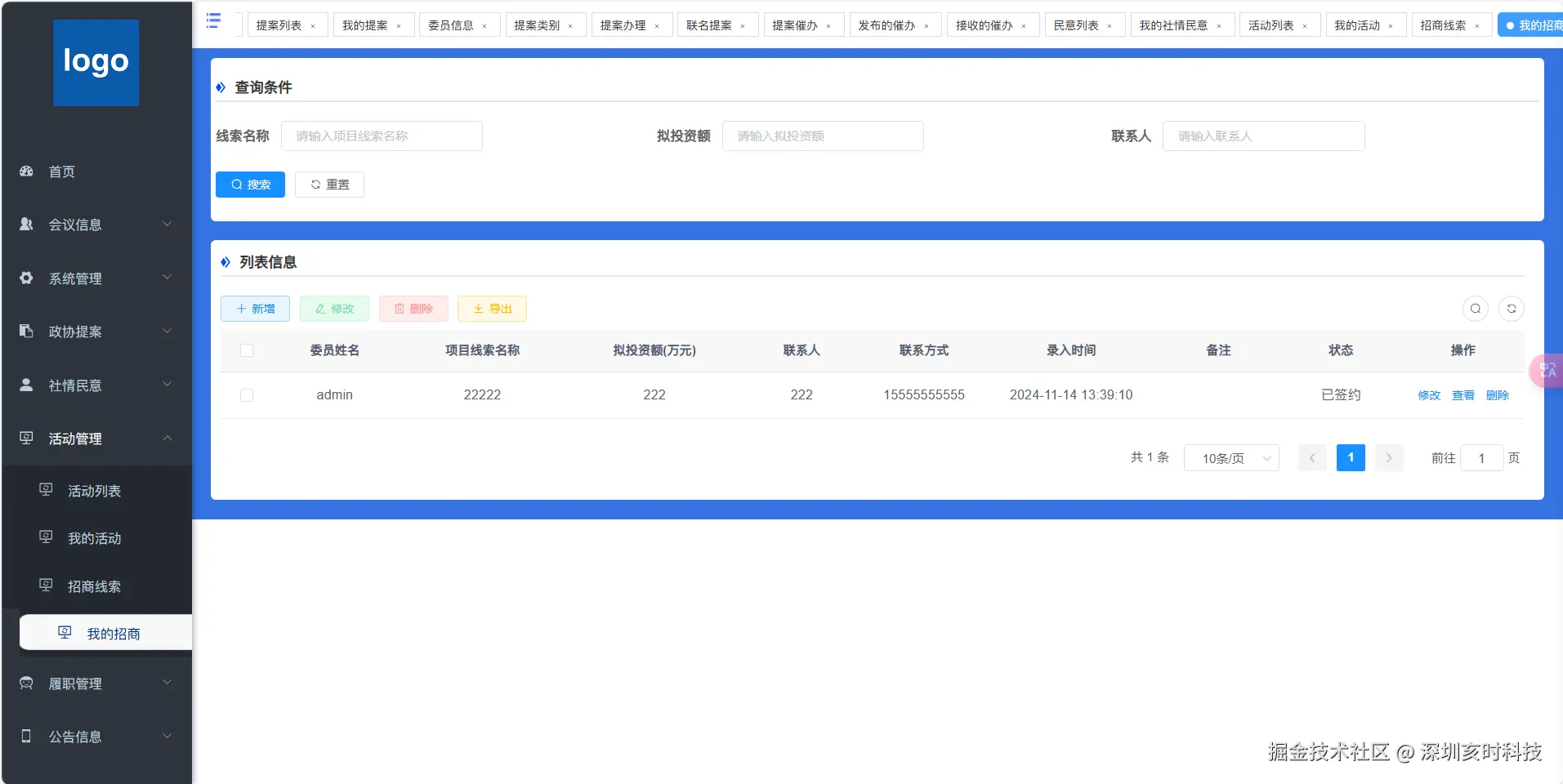Toggle the sidebar collapse hamburger icon
Screen dimensions: 1563x784
click(x=213, y=21)
